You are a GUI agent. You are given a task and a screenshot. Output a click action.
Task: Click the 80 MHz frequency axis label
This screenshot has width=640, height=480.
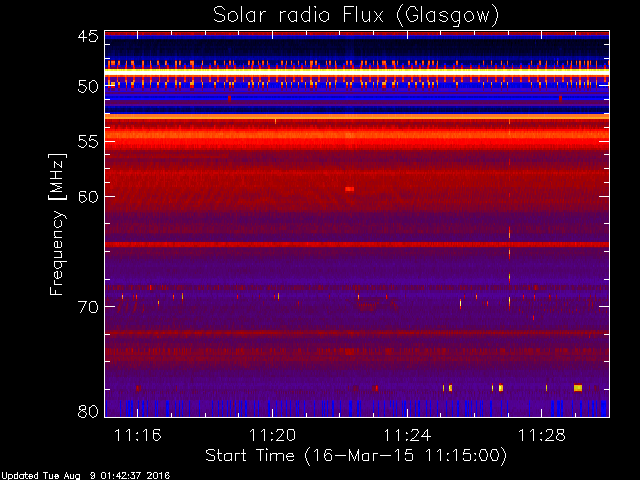coord(88,411)
